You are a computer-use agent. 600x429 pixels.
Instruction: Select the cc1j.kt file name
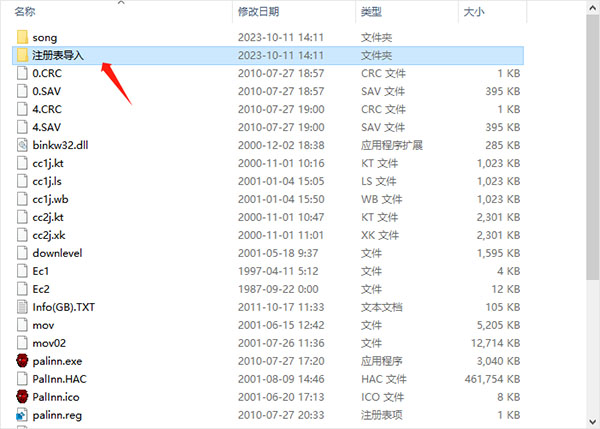tap(48, 163)
